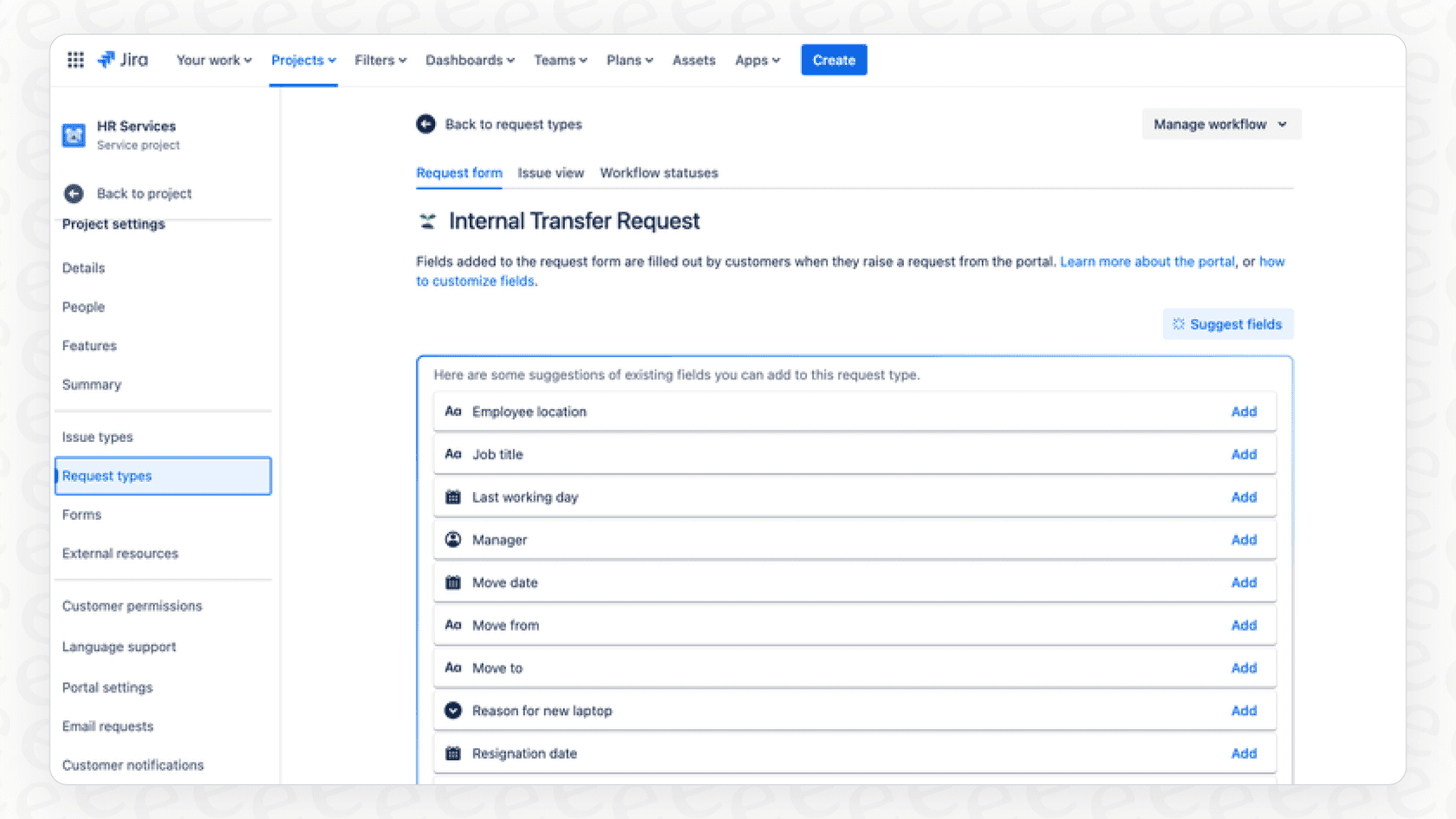1456x819 pixels.
Task: Click the Create button
Action: pos(833,60)
